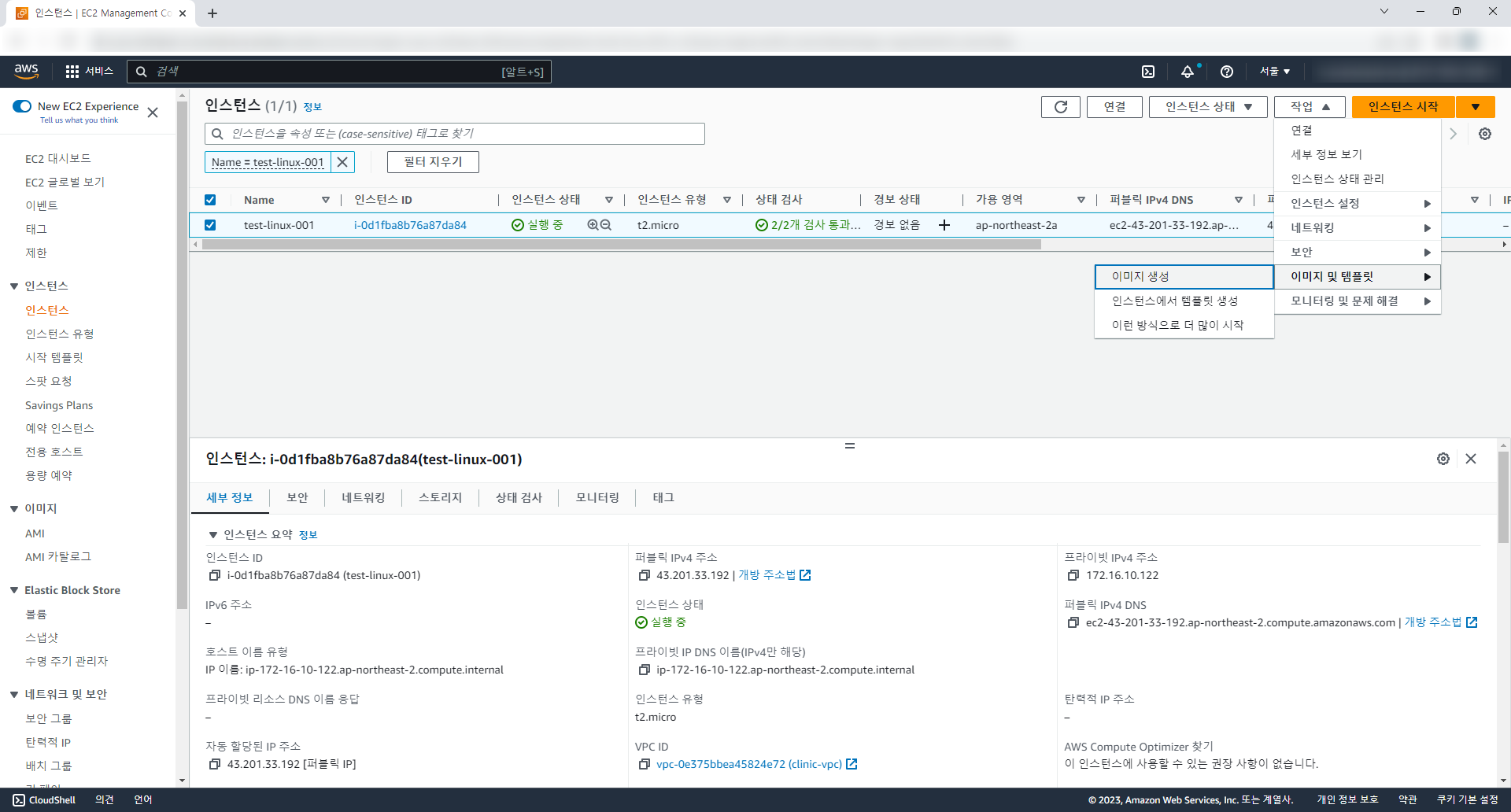Open VPC external link icon
This screenshot has height=812, width=1511.
[852, 764]
